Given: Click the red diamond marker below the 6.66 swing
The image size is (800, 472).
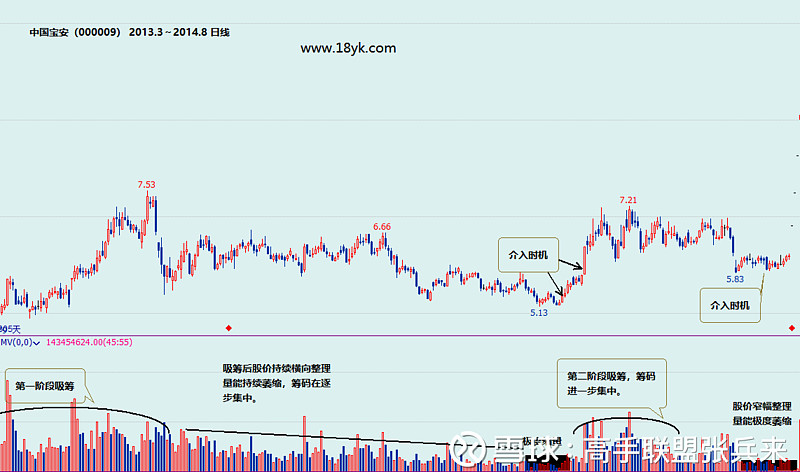Looking at the screenshot, I should [229, 328].
